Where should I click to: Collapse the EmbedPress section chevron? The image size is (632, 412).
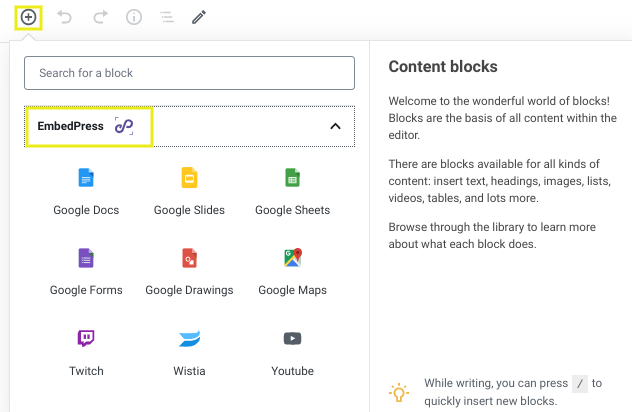click(x=335, y=127)
